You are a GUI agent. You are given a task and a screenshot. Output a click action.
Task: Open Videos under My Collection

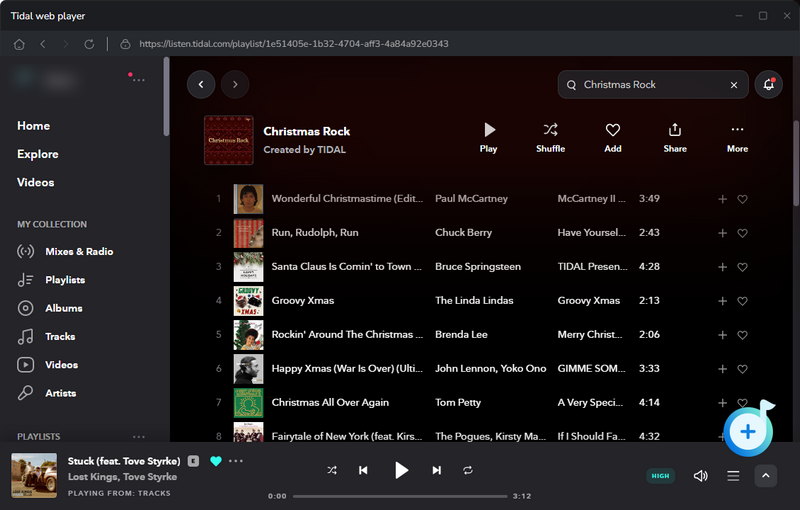47,365
